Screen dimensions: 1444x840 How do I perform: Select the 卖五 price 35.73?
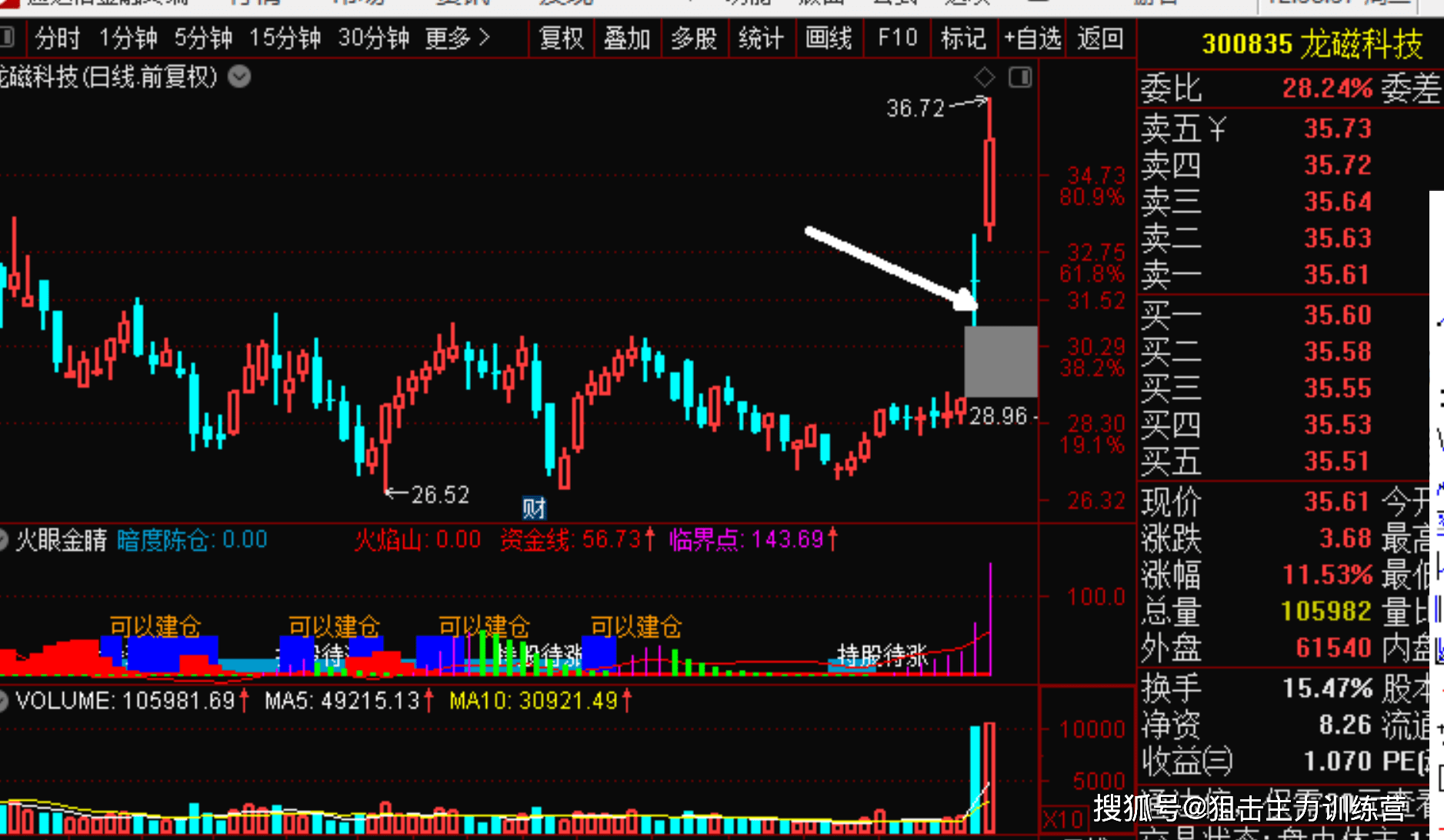coord(1338,128)
